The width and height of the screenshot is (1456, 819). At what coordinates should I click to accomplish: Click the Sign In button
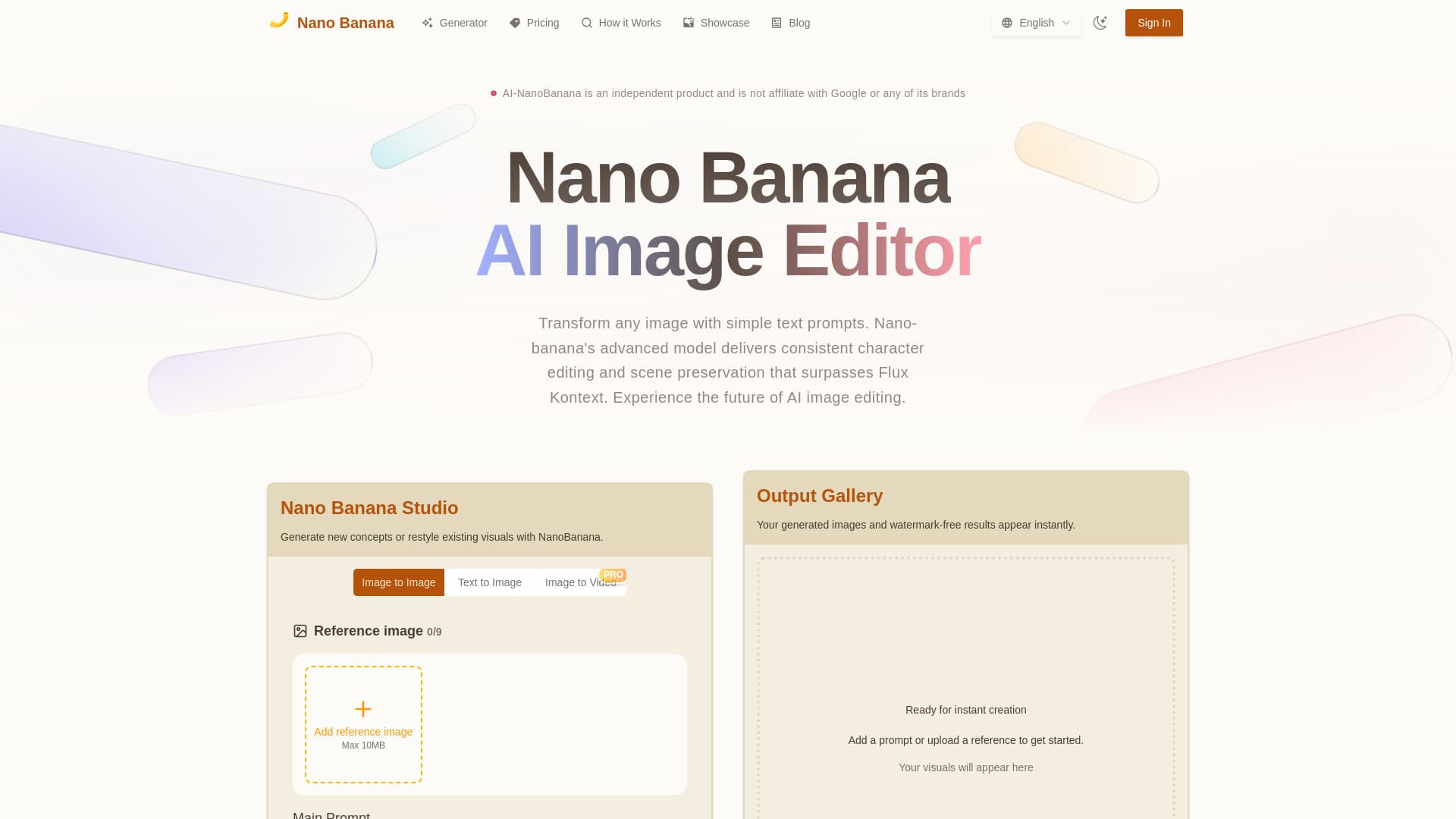pyautogui.click(x=1153, y=23)
